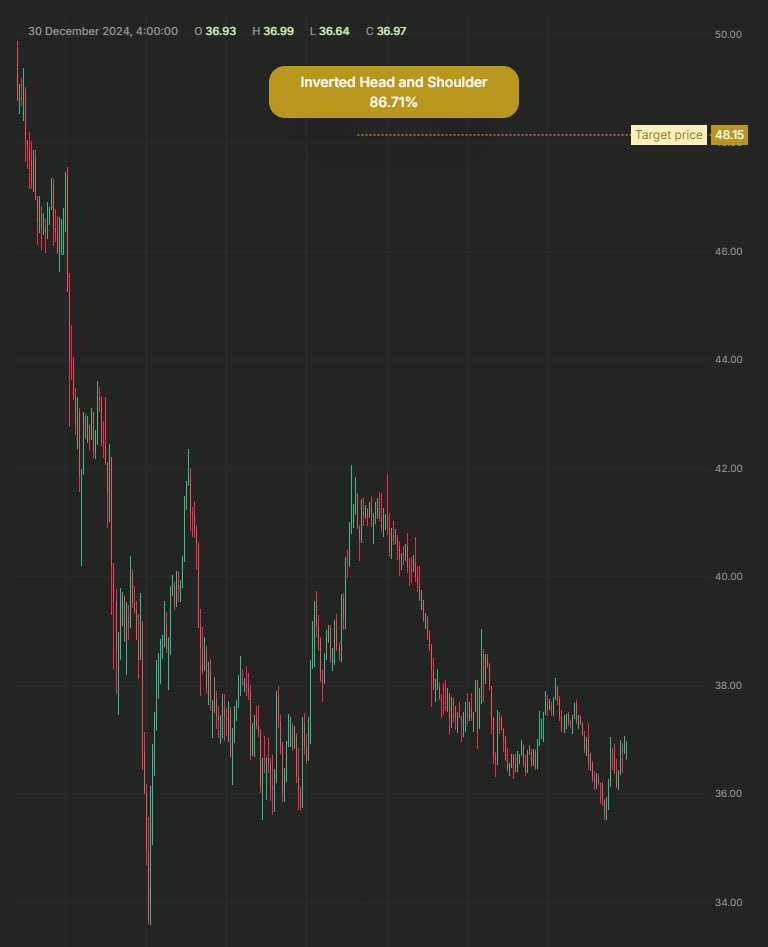This screenshot has width=768, height=947.
Task: Select the Open value 36.93
Action: (220, 31)
